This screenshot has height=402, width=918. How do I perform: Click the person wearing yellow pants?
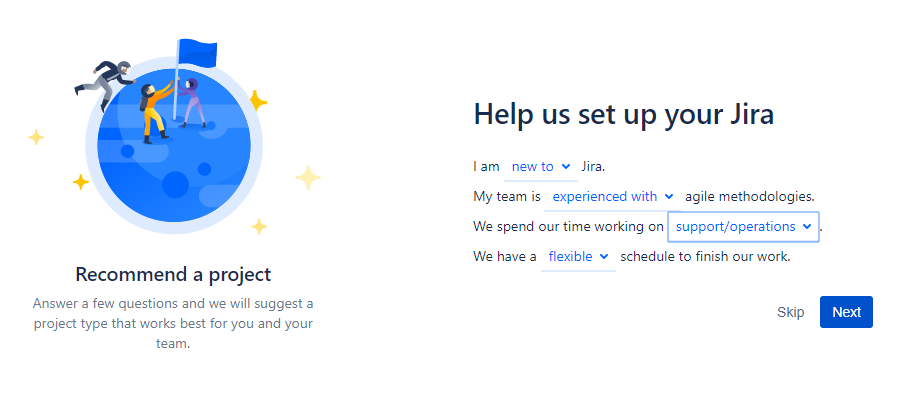pos(153,113)
